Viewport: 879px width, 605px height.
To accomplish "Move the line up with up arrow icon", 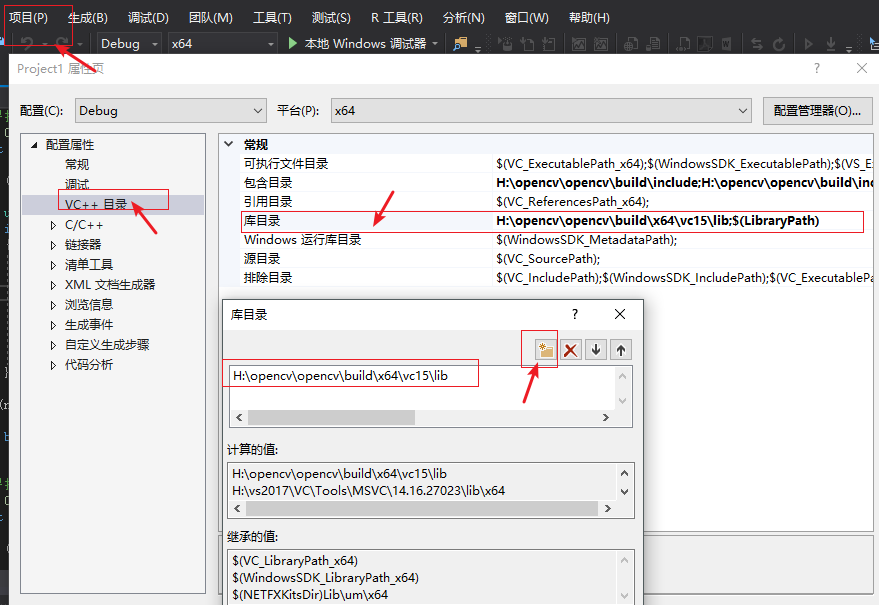I will tap(621, 350).
